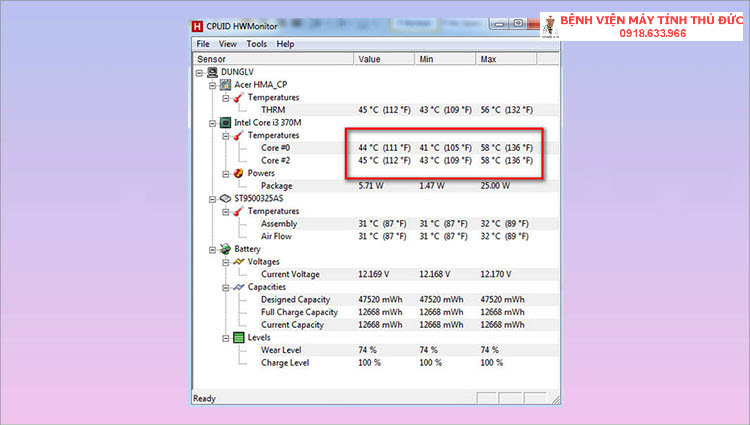
Task: Click the Capacities graph icon
Action: click(x=238, y=287)
